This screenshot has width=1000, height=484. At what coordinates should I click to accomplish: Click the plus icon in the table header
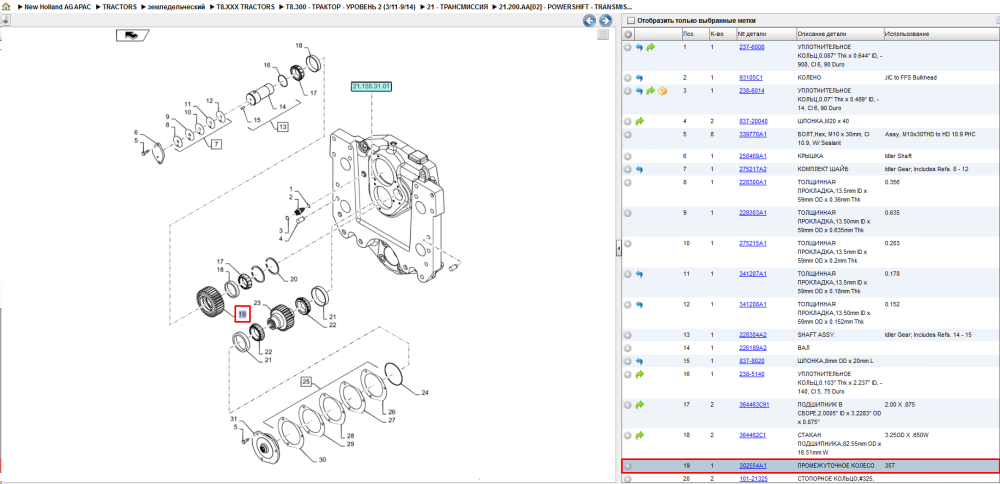628,34
